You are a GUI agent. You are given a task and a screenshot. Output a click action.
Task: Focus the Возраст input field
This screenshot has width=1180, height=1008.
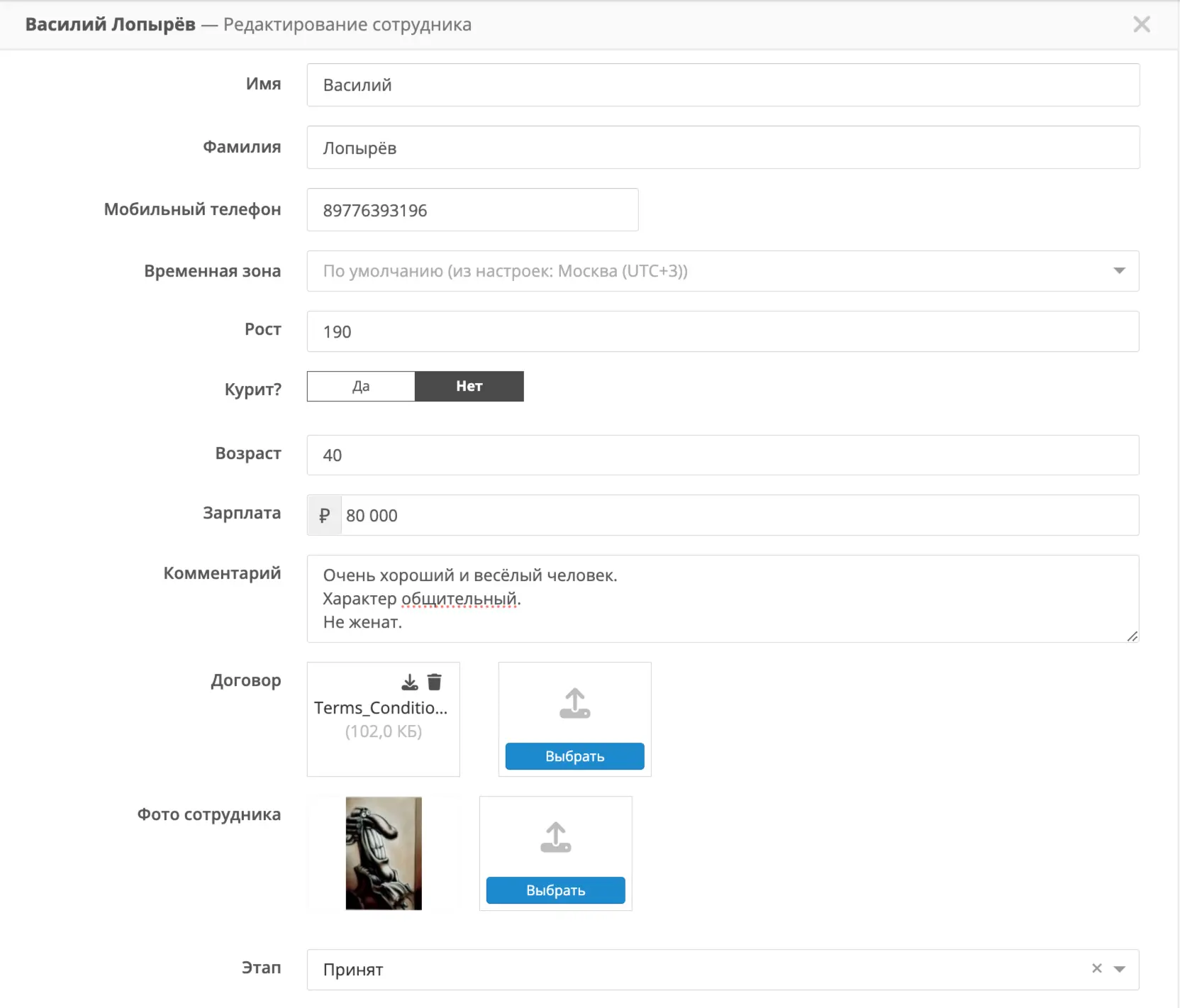click(723, 455)
